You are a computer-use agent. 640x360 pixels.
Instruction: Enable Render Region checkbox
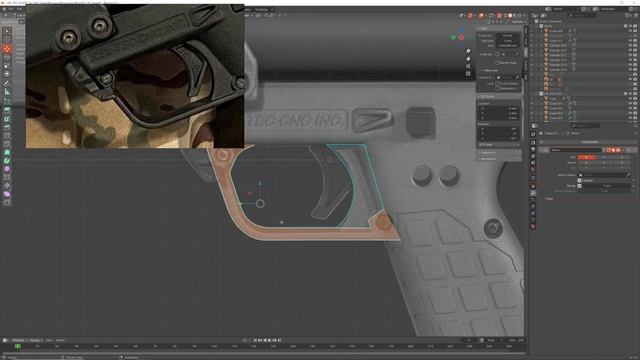point(498,63)
